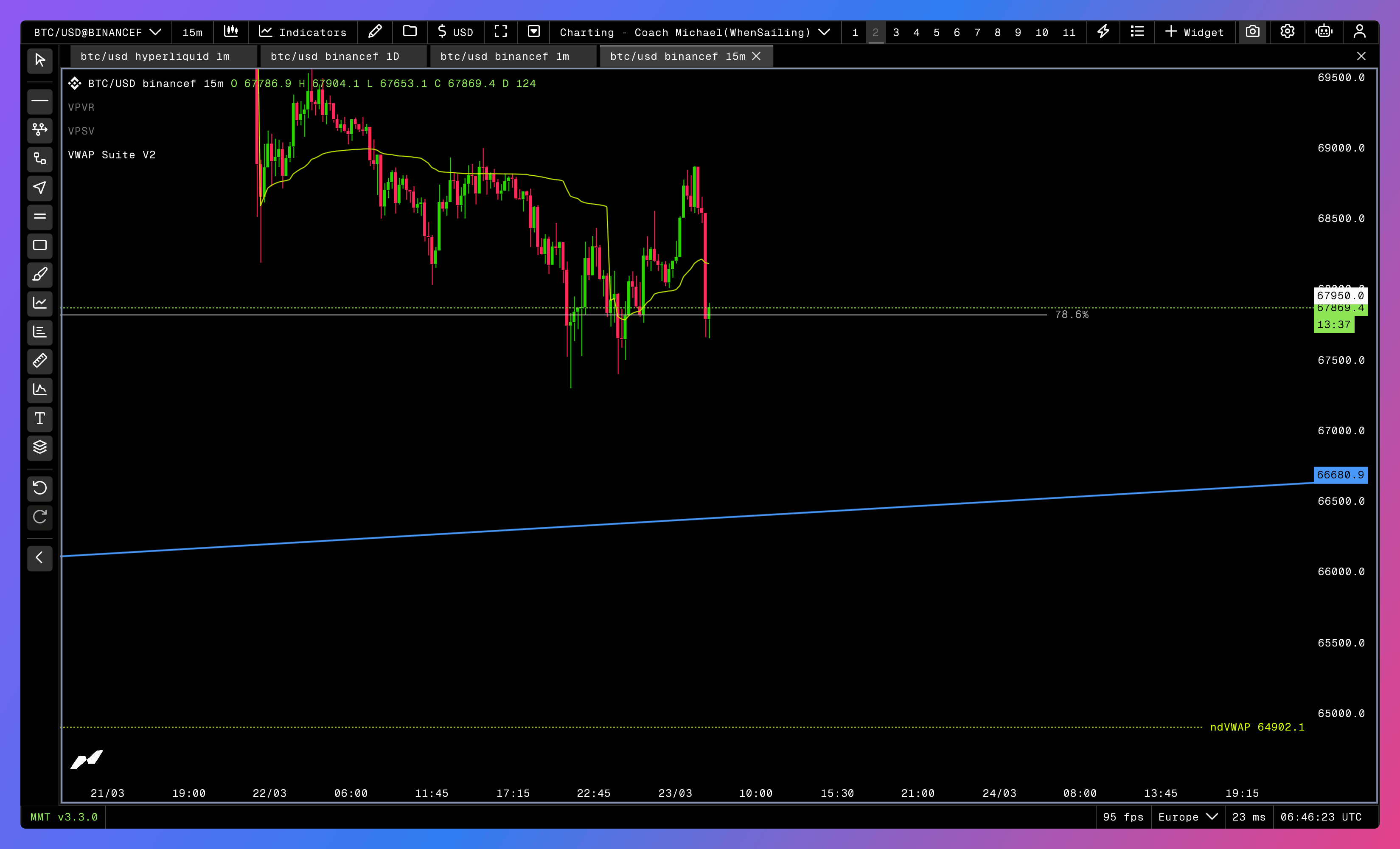Toggle fullscreen mode icon
1400x849 pixels.
pos(501,32)
